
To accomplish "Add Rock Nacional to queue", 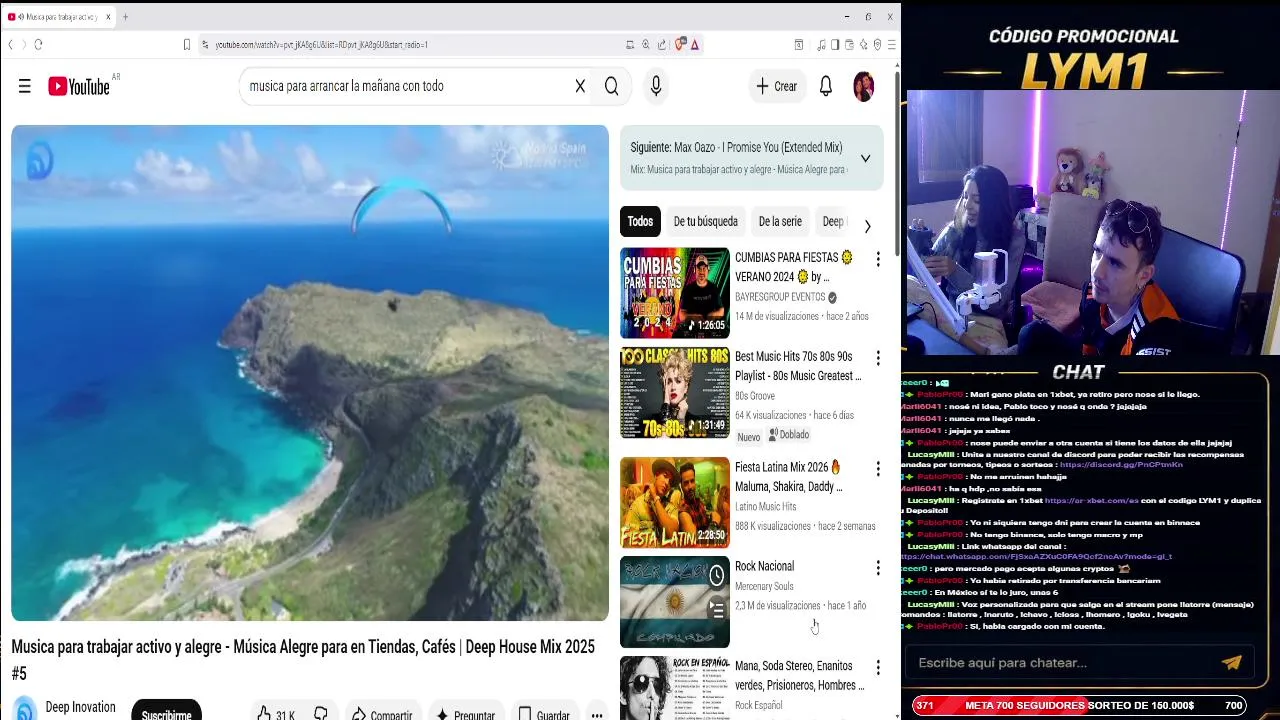I will point(717,609).
